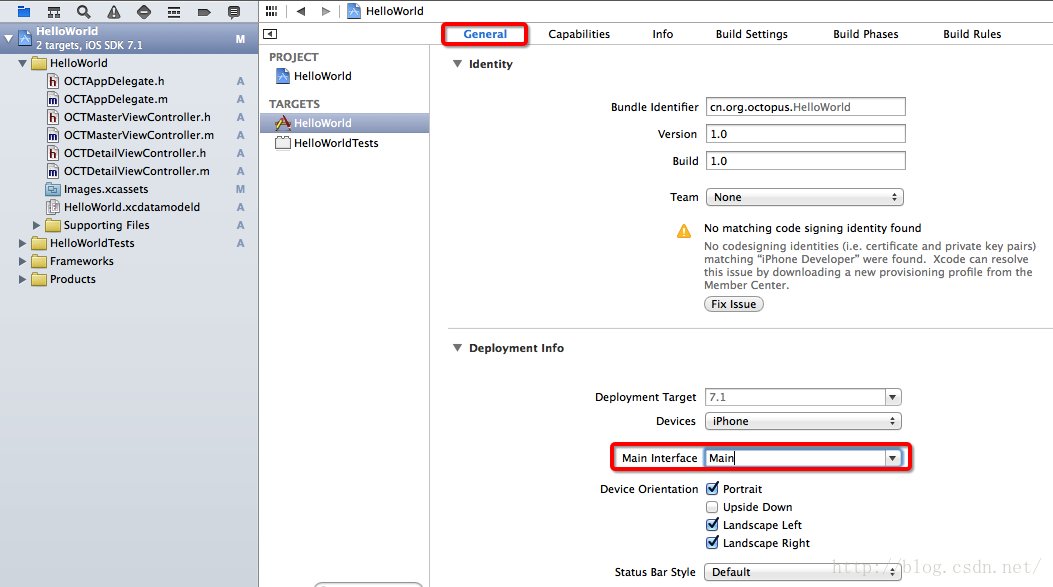This screenshot has height=587, width=1053.
Task: Open the Team dropdown
Action: [x=805, y=197]
